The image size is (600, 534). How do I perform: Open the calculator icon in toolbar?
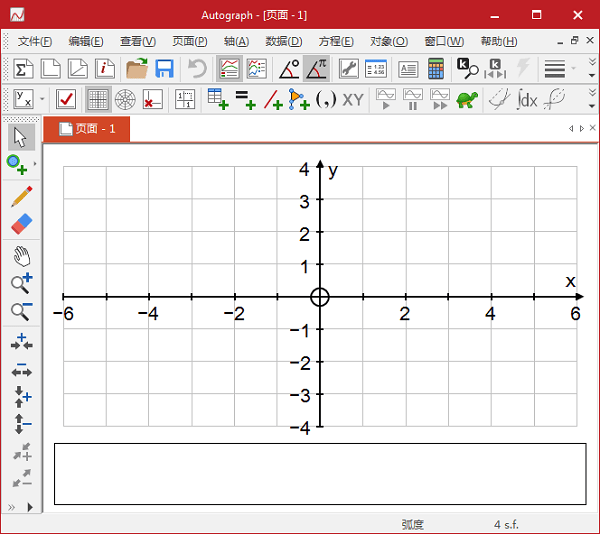point(436,69)
